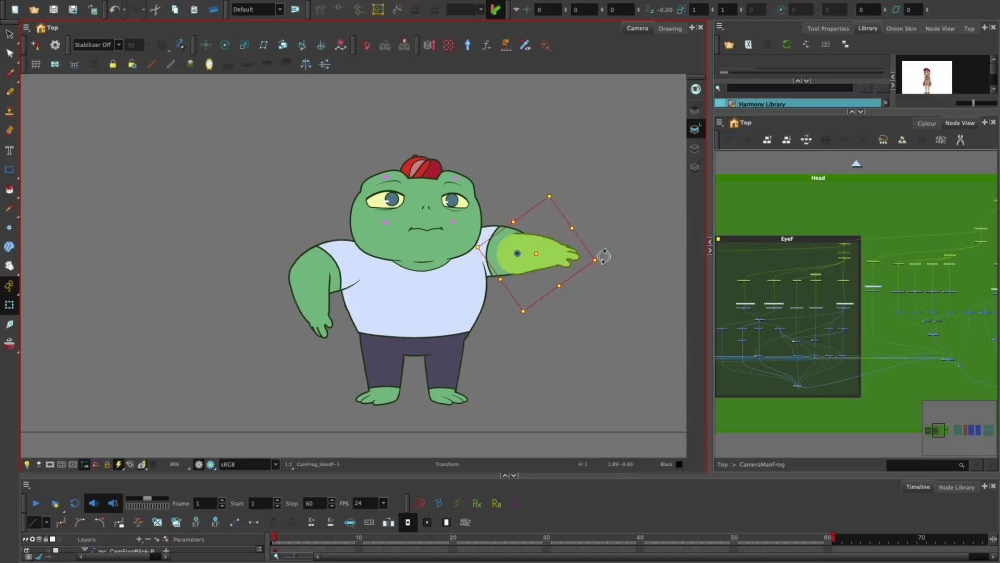Click the Top home breadcrumb in Camera view

[x=47, y=28]
